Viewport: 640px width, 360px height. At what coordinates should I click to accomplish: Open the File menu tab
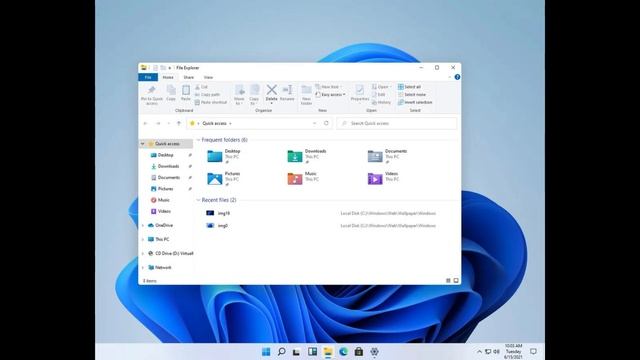[148, 77]
